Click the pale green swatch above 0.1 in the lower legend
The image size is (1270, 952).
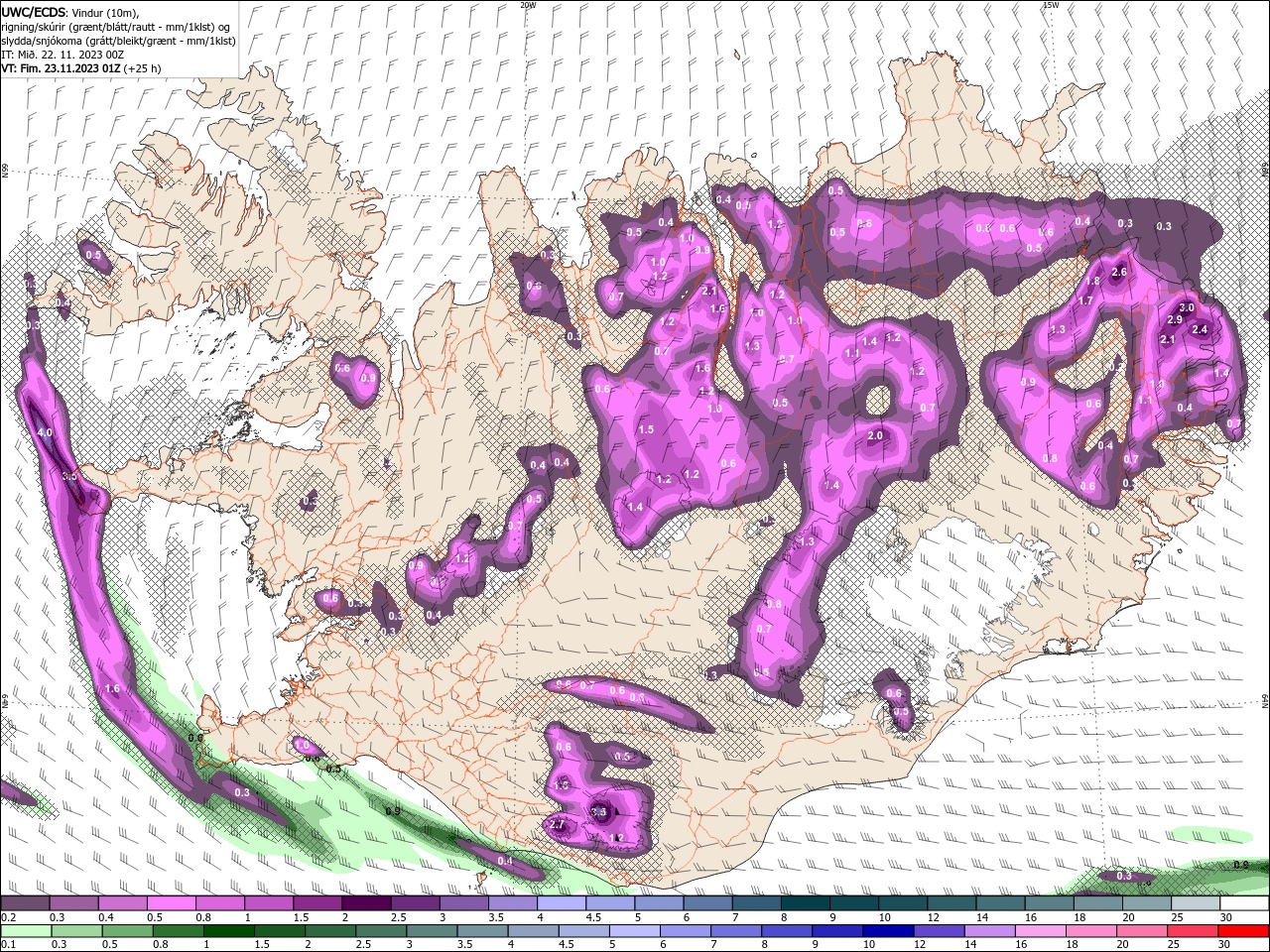click(x=25, y=931)
